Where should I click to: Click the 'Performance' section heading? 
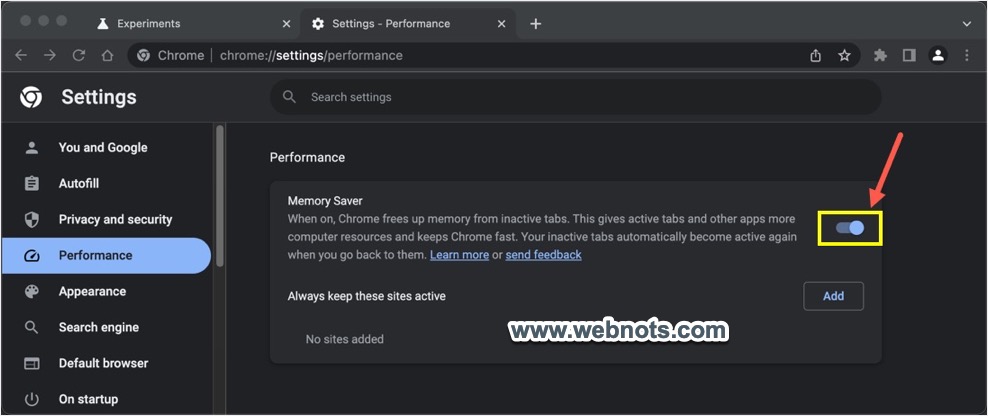click(307, 158)
